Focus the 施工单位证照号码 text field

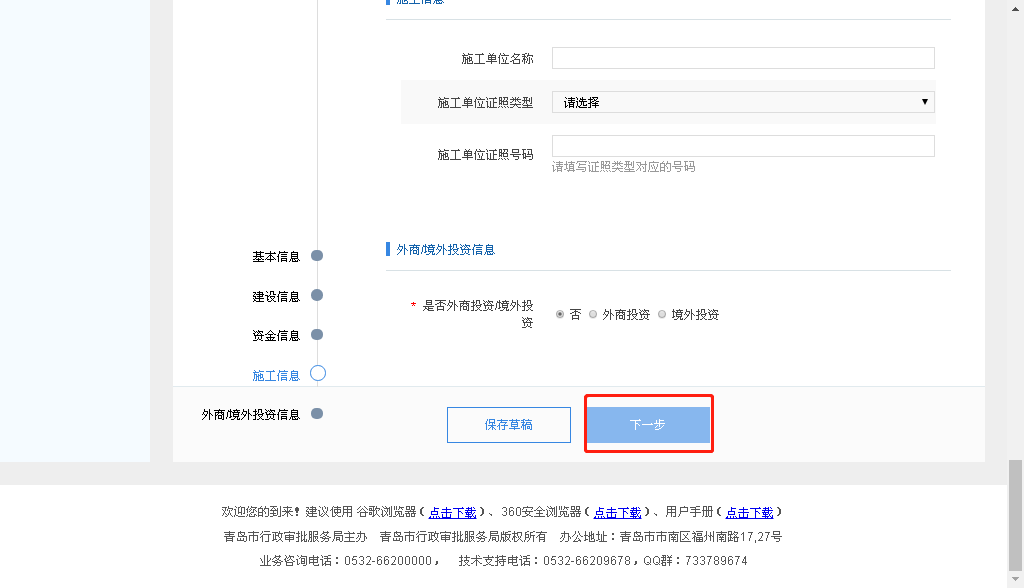tap(743, 146)
